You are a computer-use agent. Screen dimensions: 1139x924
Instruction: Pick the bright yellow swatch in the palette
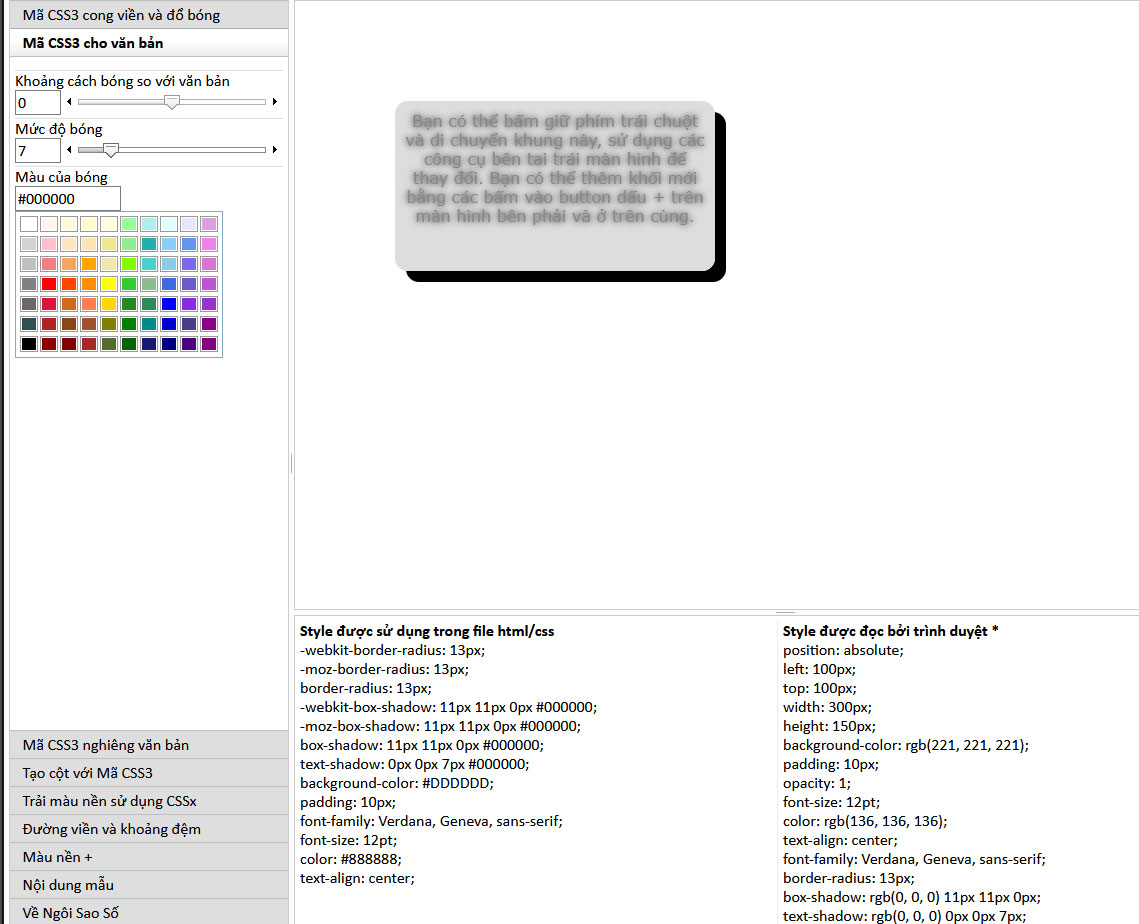point(109,284)
